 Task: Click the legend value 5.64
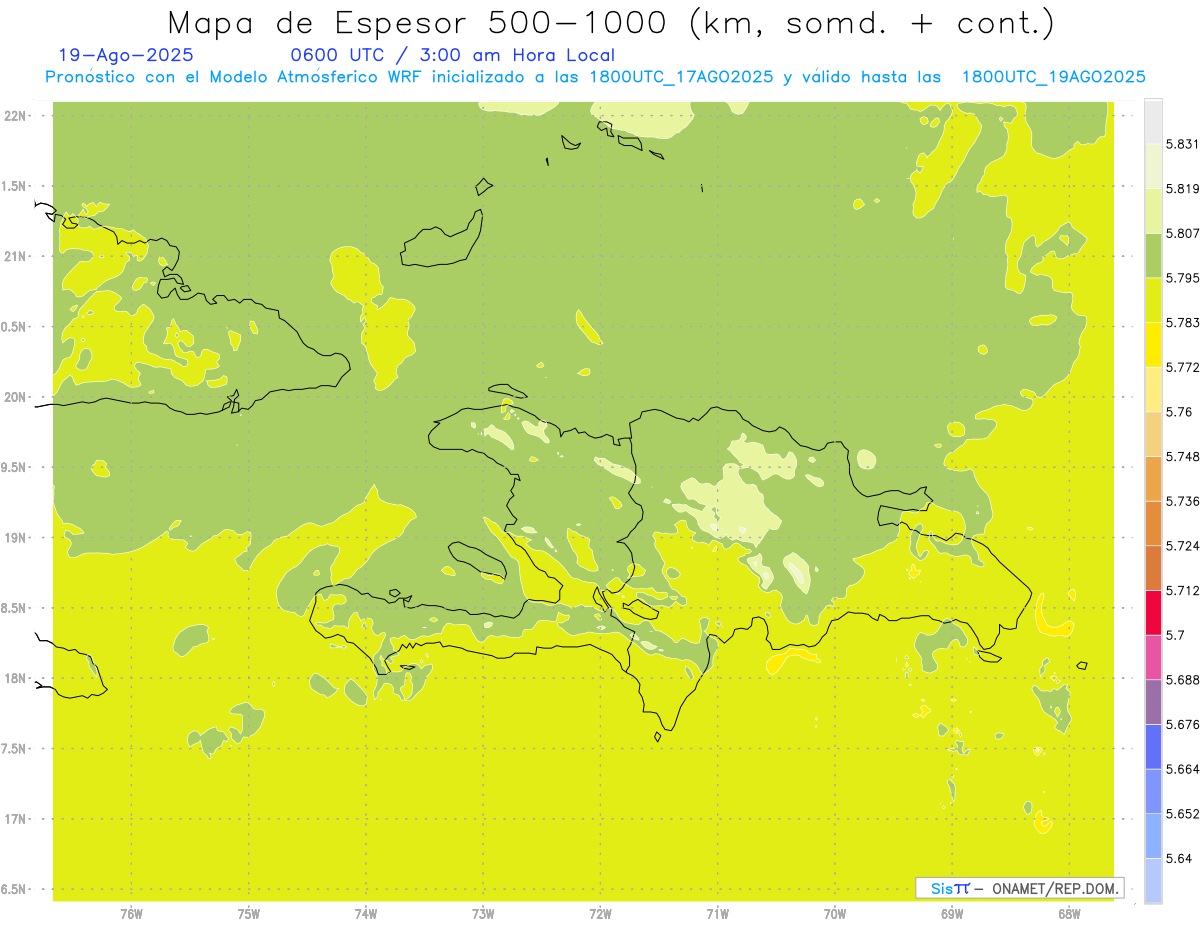point(1178,859)
